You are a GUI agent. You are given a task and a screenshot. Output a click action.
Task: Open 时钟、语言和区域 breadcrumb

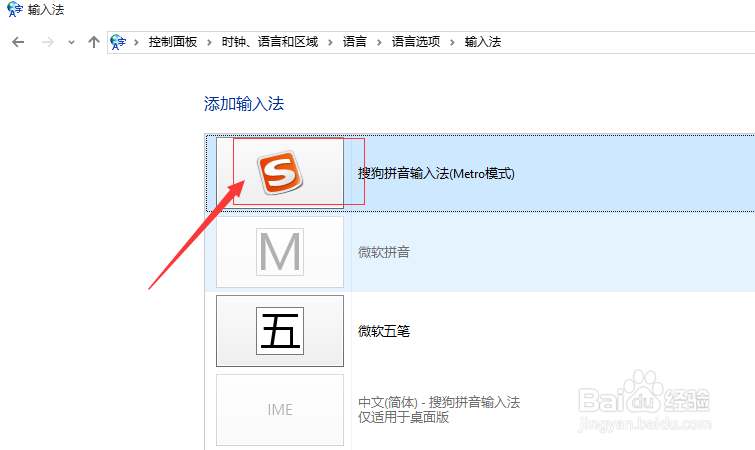[270, 42]
